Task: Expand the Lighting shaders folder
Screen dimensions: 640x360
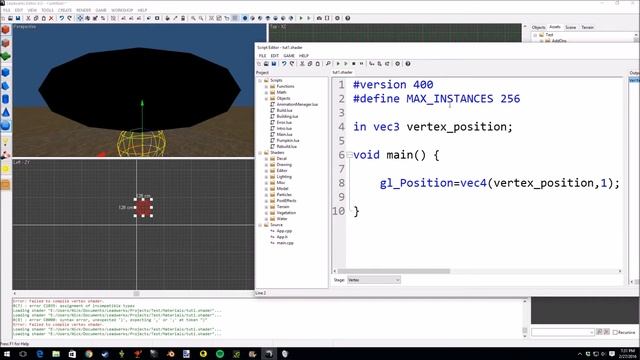Action: pyautogui.click(x=267, y=177)
